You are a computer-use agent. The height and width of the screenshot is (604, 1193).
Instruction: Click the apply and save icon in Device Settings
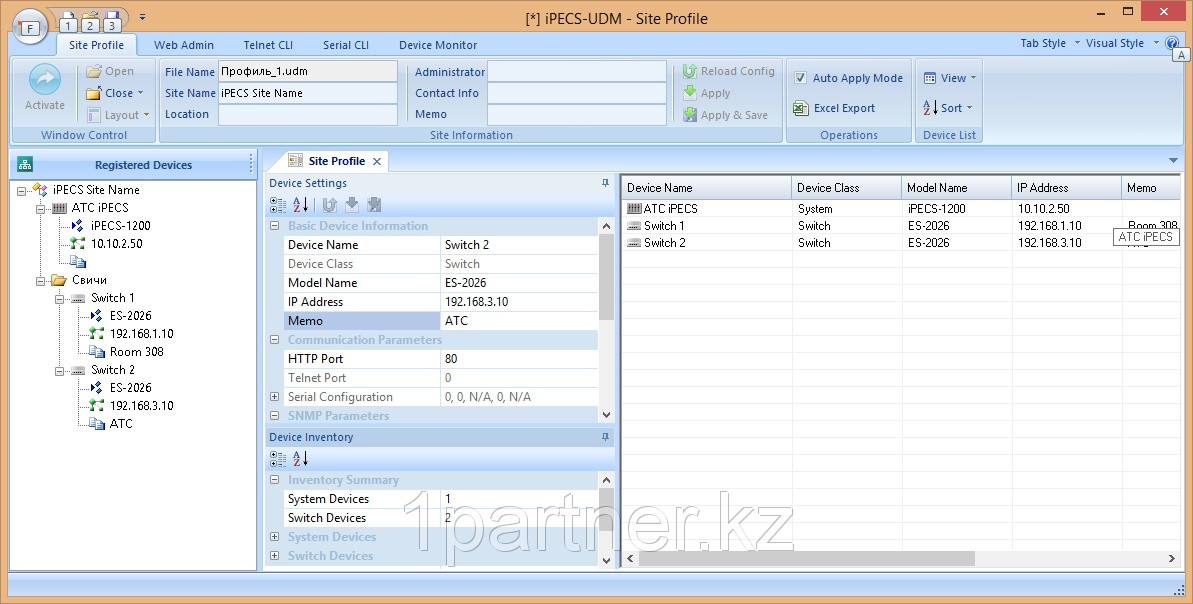pyautogui.click(x=374, y=205)
